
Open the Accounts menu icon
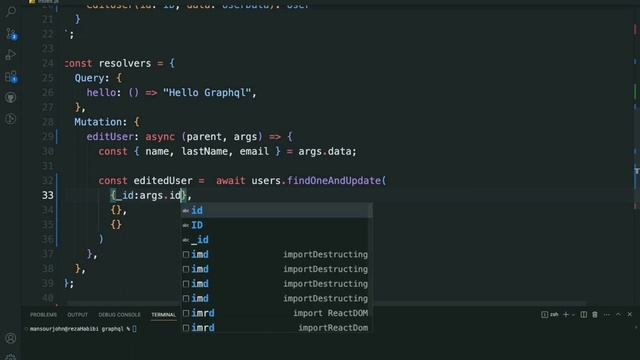pyautogui.click(x=11, y=338)
